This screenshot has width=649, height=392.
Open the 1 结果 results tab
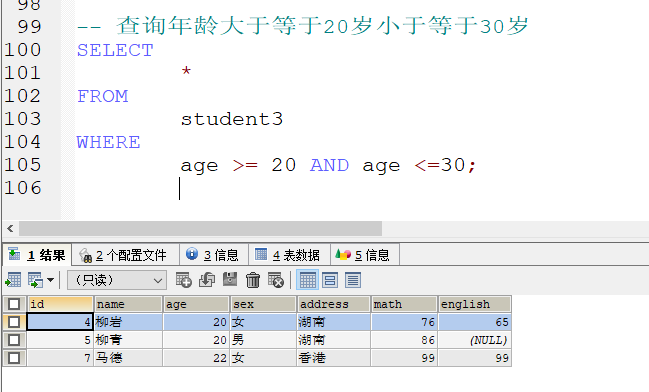point(37,255)
